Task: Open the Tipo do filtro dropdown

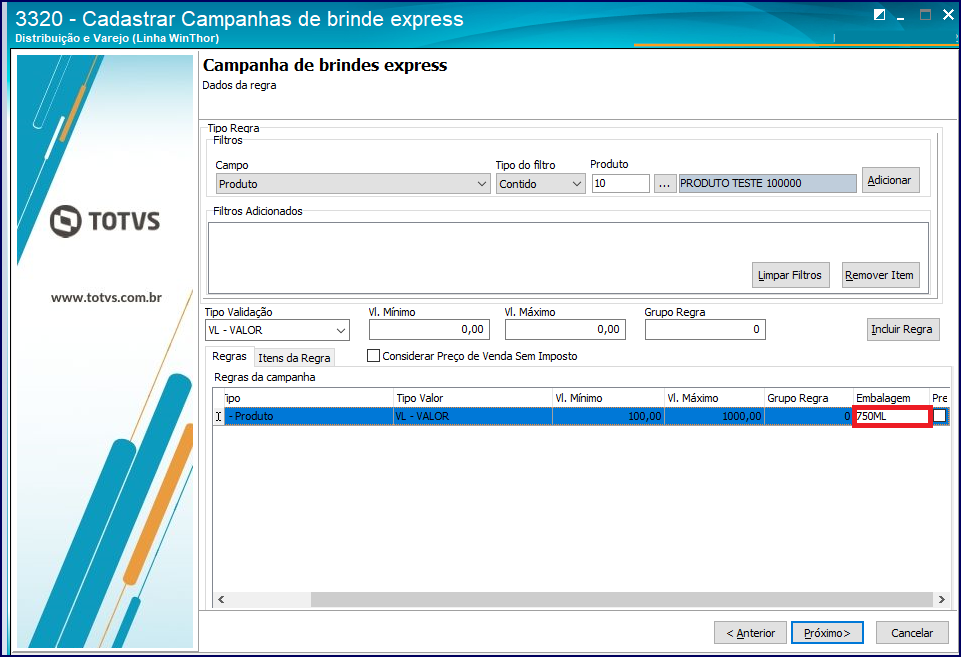Action: [540, 184]
